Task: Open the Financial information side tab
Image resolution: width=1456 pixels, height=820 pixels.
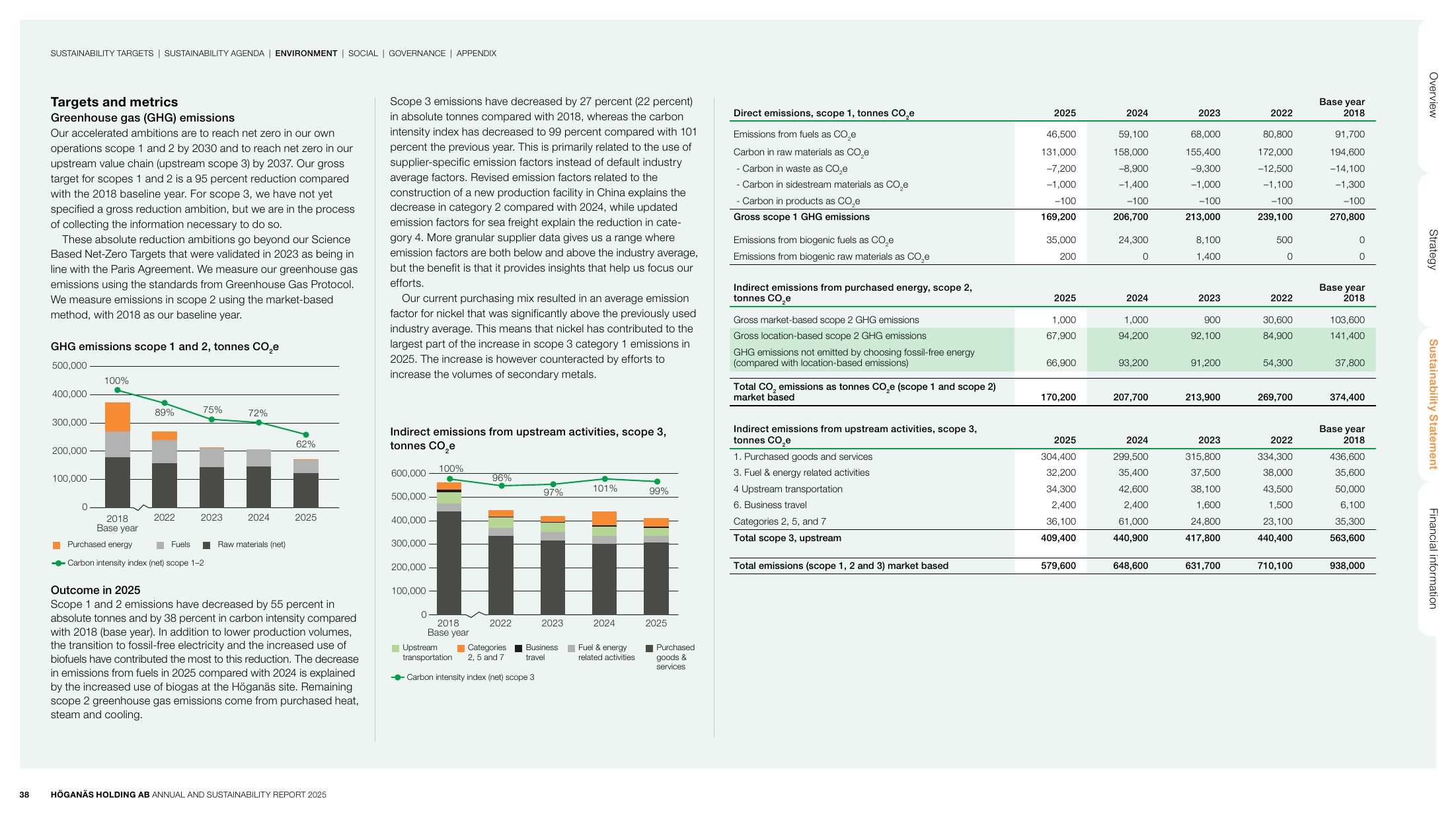Action: (x=1432, y=558)
